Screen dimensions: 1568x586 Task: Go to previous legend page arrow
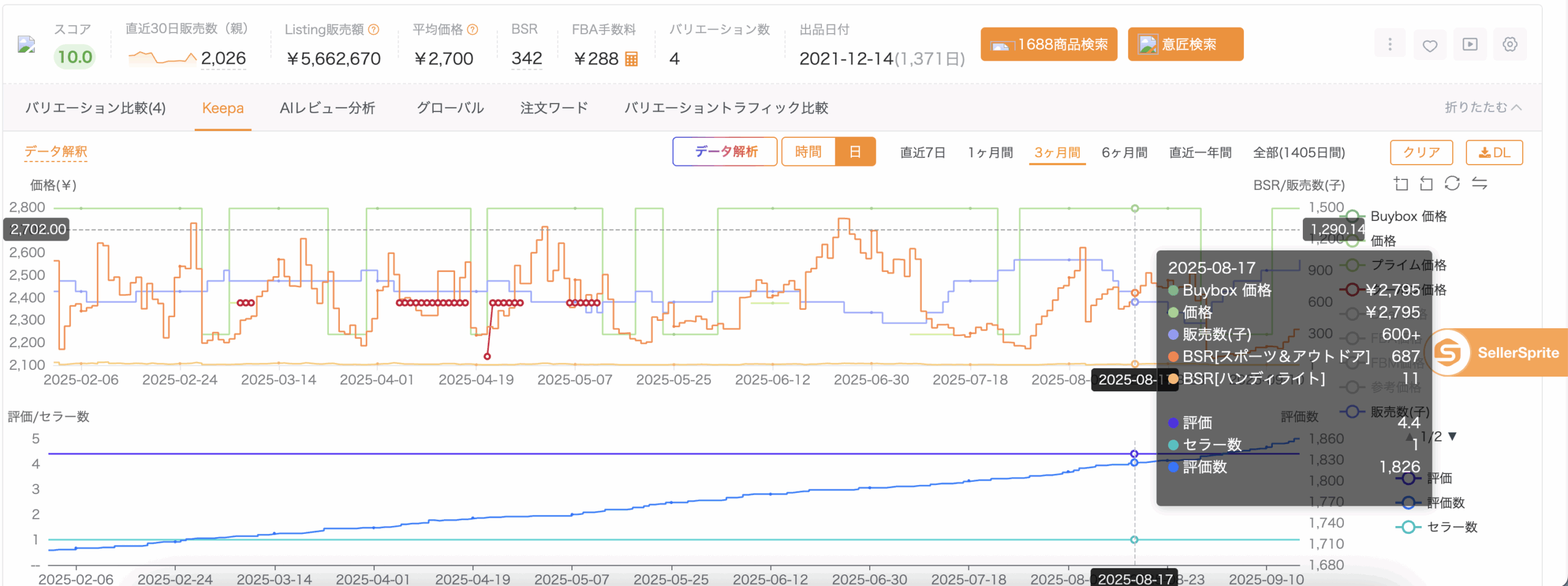tap(1409, 437)
